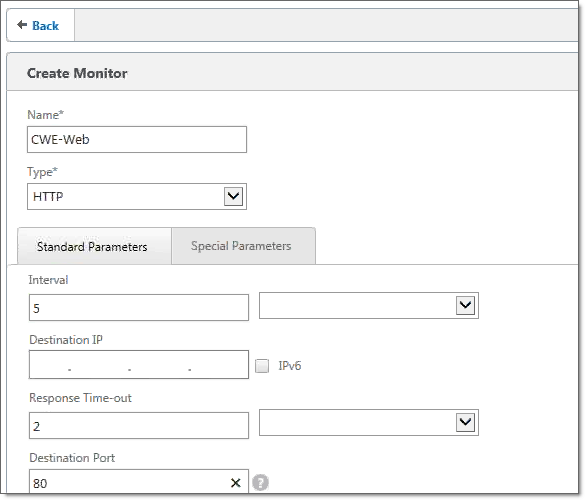Click the Back arrow icon

[x=22, y=25]
